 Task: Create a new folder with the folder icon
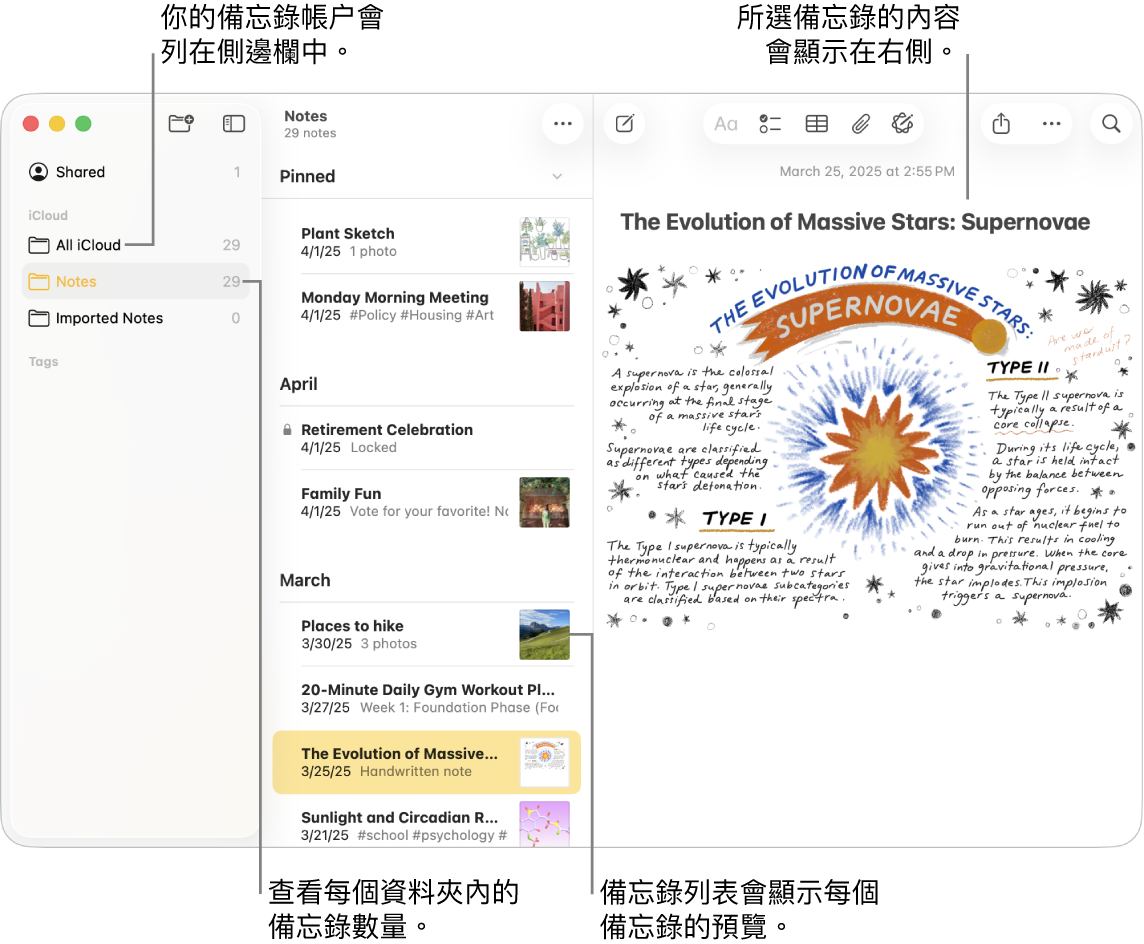(x=181, y=123)
